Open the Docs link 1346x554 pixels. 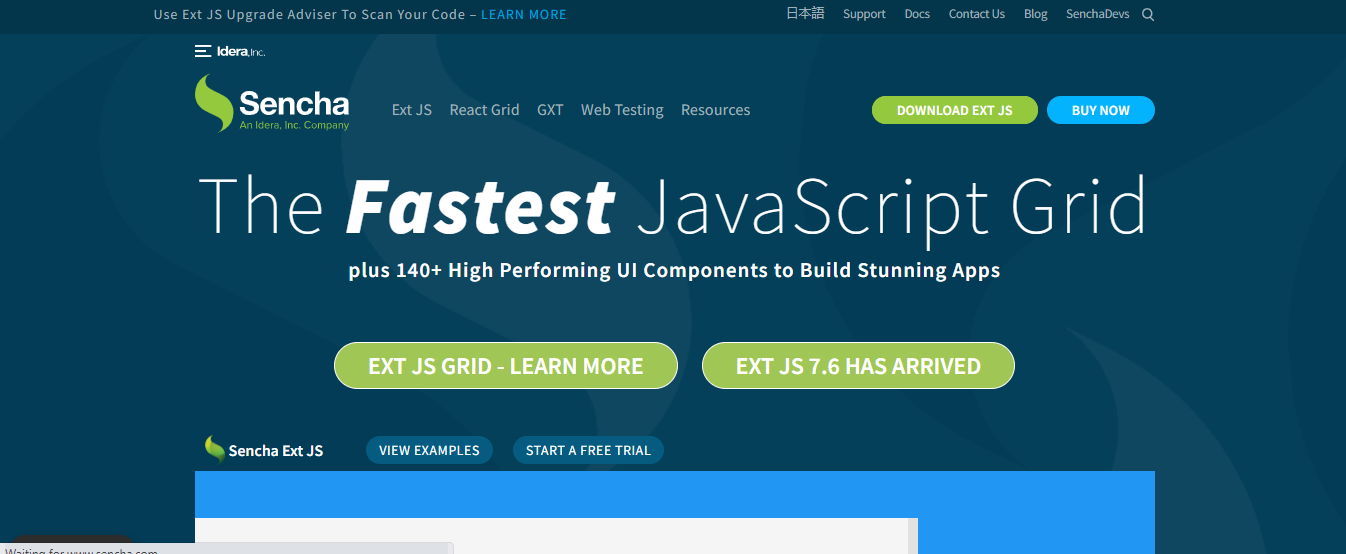coord(917,14)
